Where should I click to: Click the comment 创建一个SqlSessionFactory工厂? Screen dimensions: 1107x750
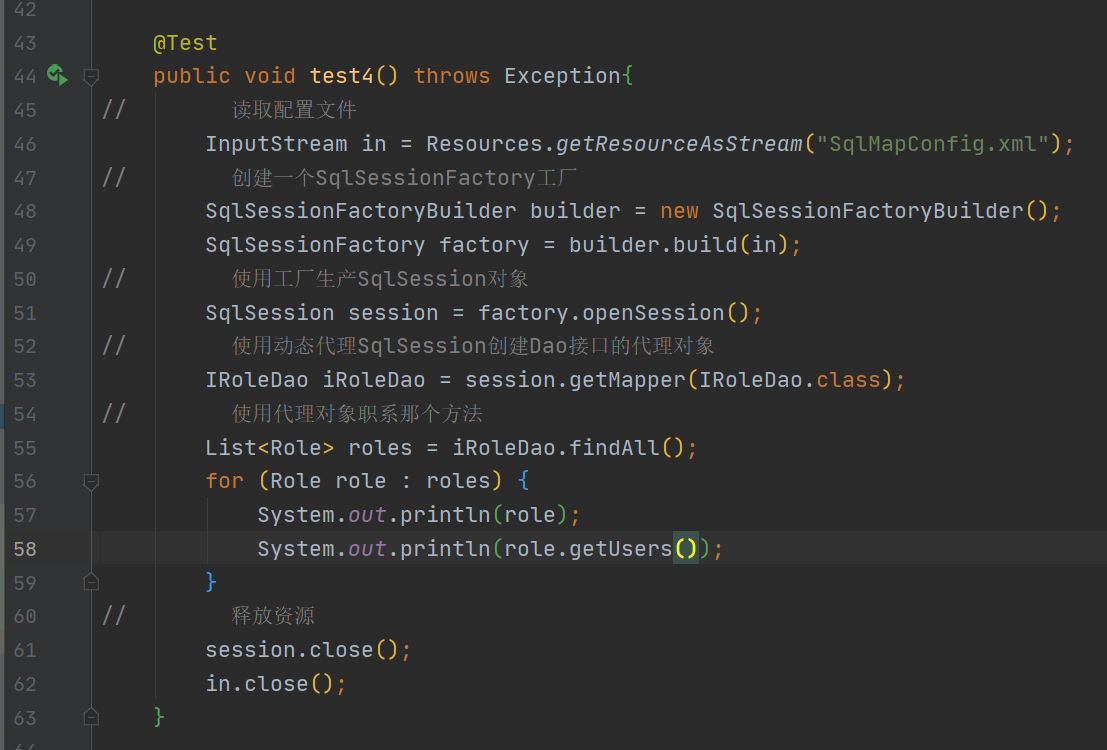(404, 178)
